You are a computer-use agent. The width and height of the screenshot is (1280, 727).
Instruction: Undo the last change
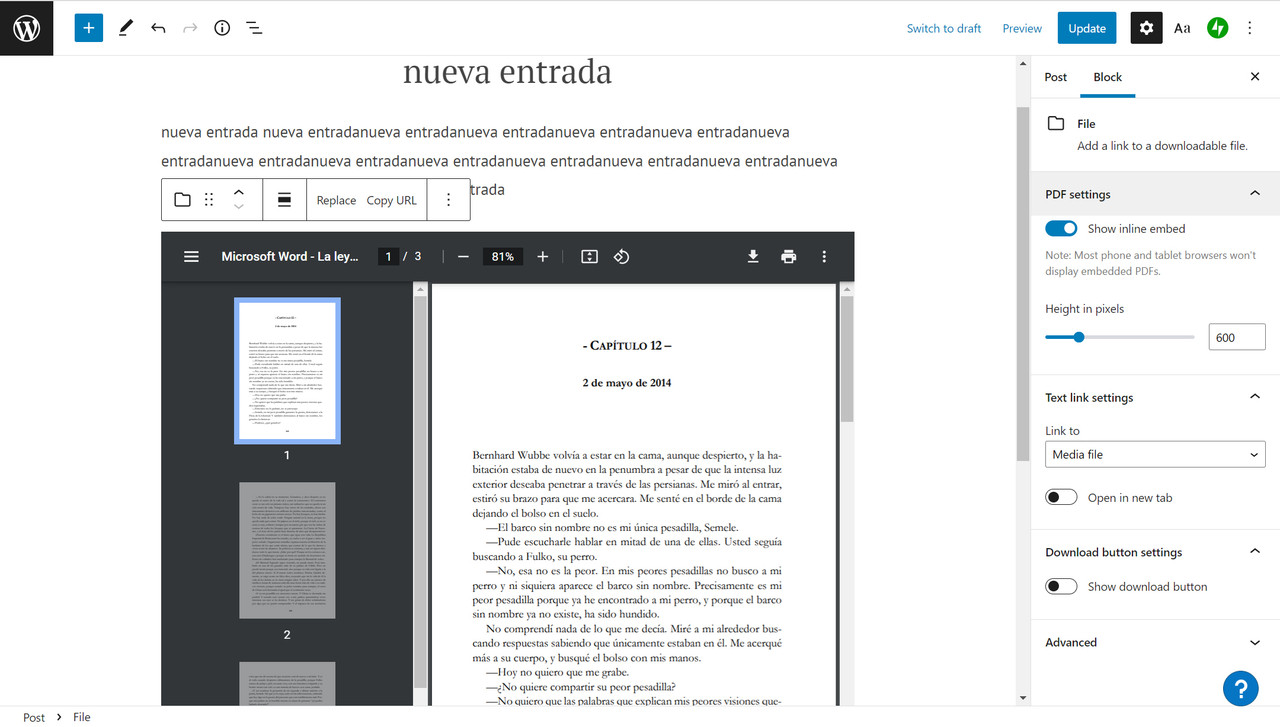click(x=158, y=28)
